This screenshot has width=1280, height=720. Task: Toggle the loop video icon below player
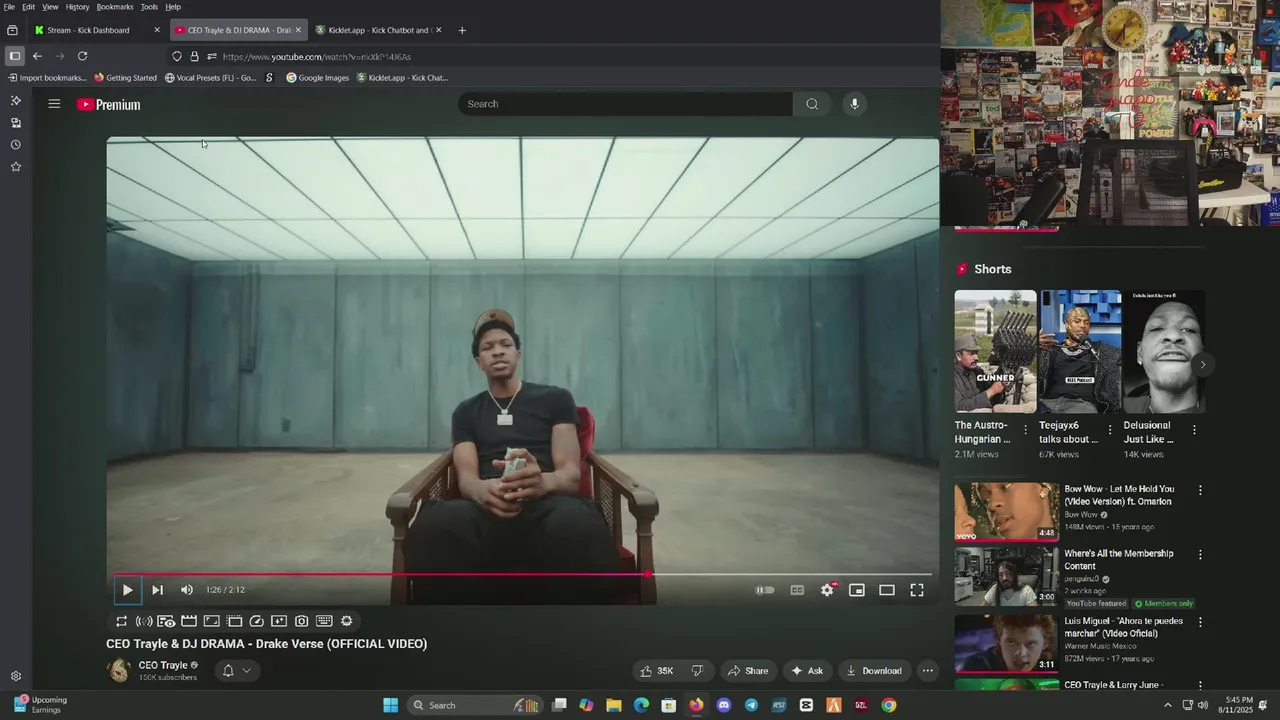click(x=121, y=621)
